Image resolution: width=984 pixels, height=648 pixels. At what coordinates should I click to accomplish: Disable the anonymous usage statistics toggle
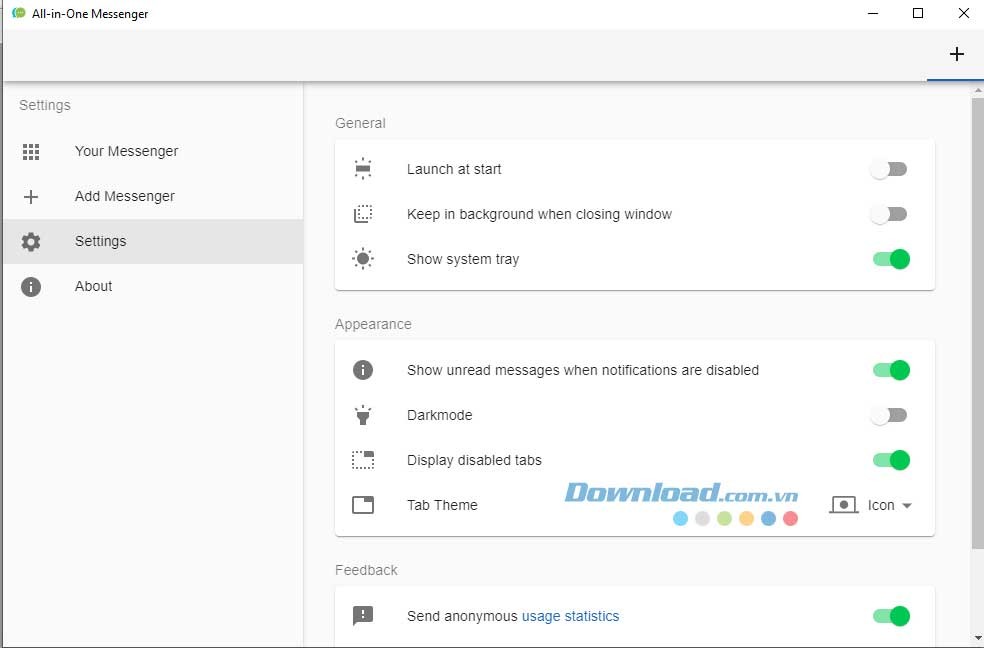point(891,616)
